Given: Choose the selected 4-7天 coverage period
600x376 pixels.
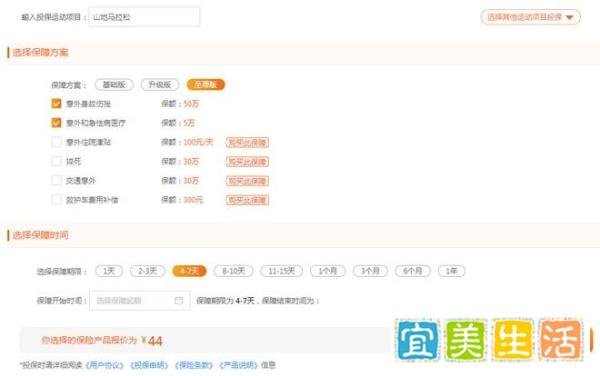Looking at the screenshot, I should (x=189, y=271).
